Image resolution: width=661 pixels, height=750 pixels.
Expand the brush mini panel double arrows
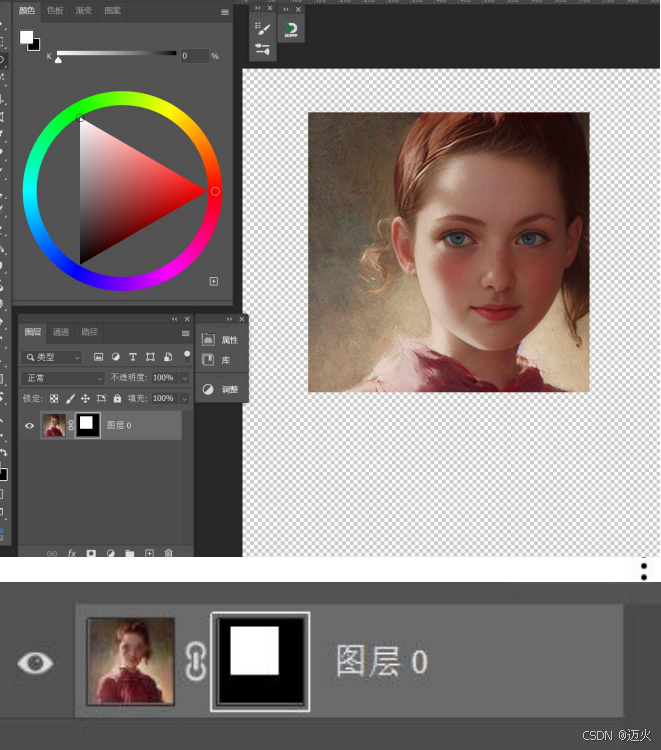click(x=257, y=8)
